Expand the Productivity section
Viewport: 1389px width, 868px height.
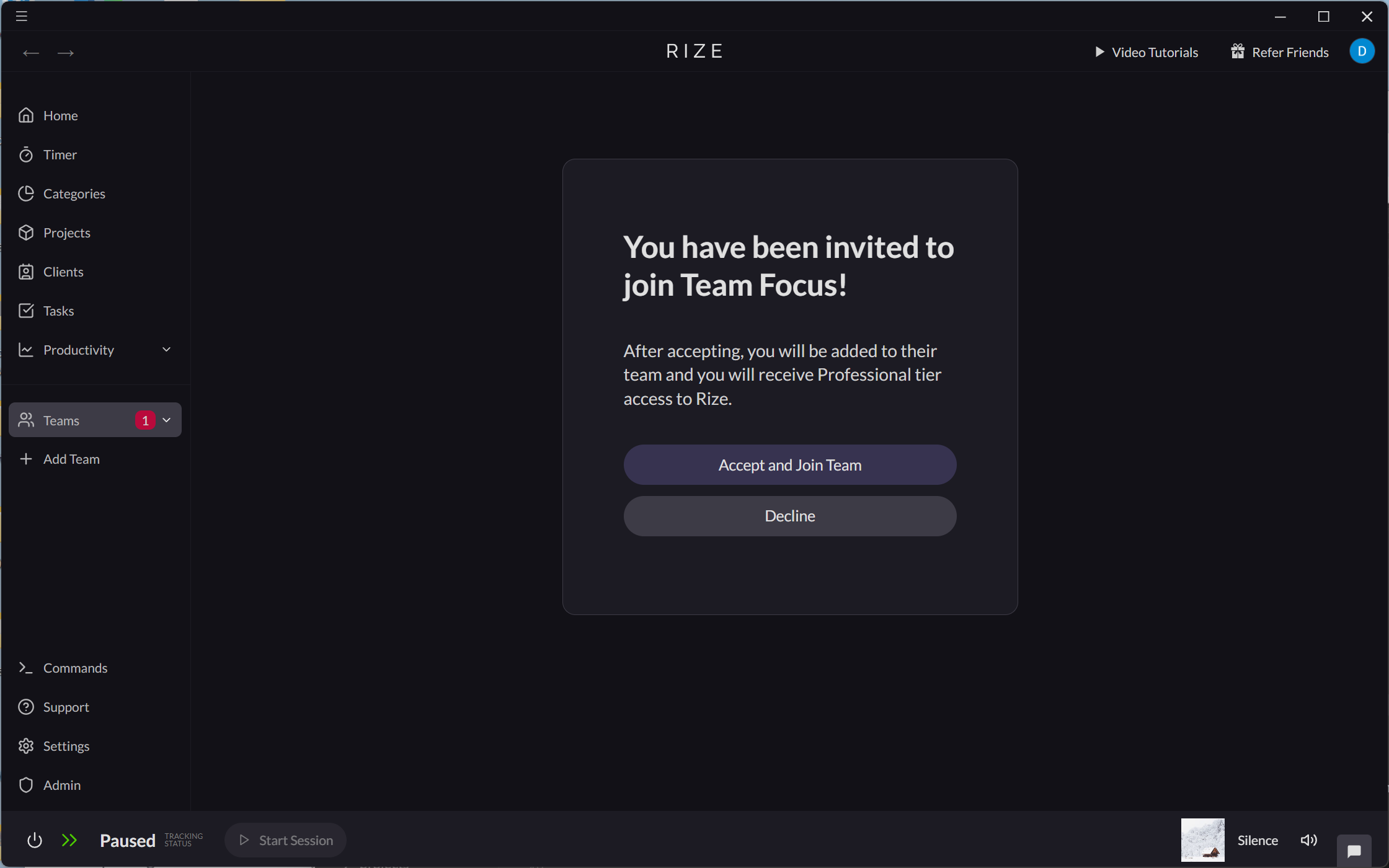[166, 349]
